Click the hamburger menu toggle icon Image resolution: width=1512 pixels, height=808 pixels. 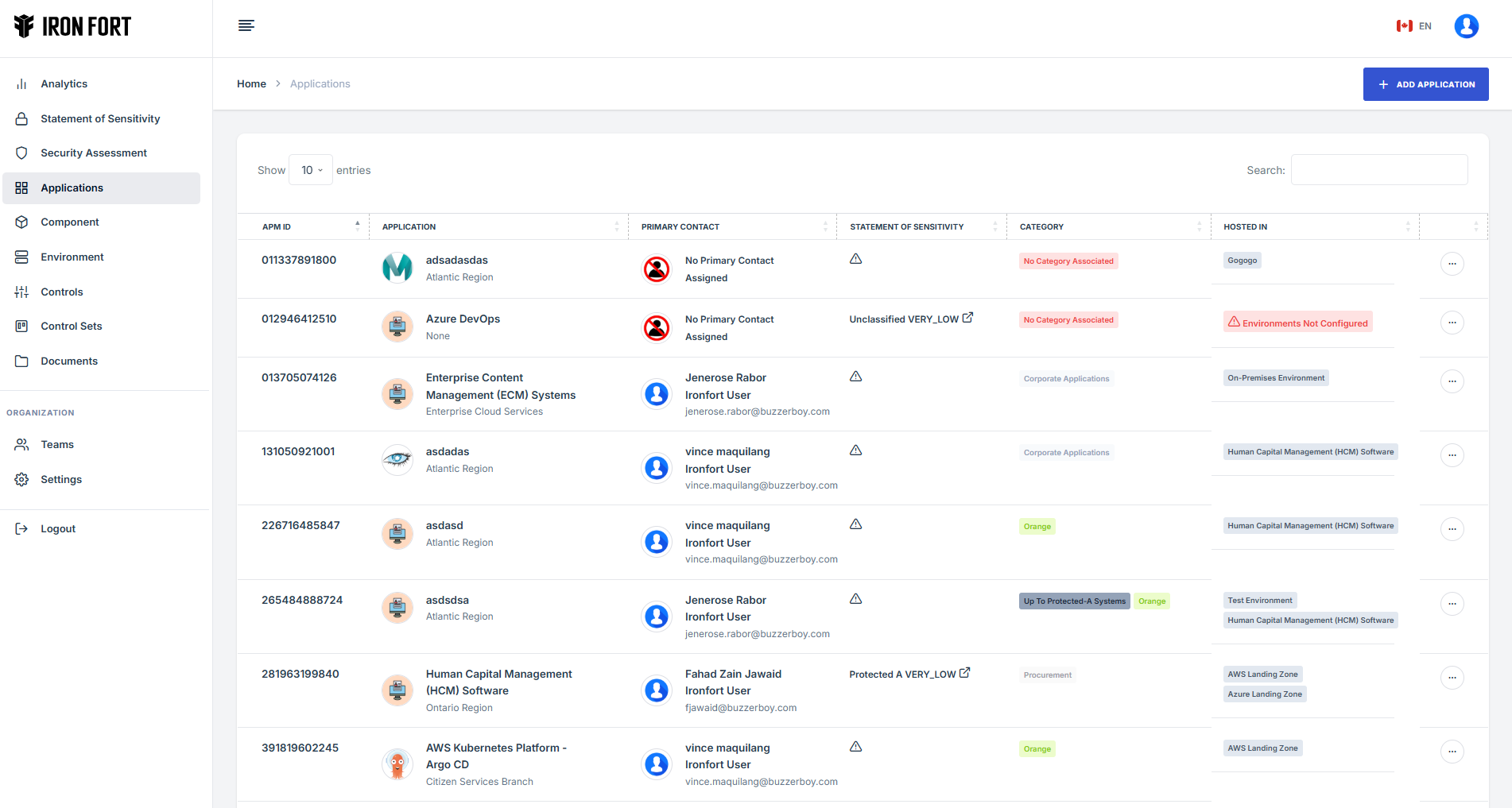(x=246, y=25)
